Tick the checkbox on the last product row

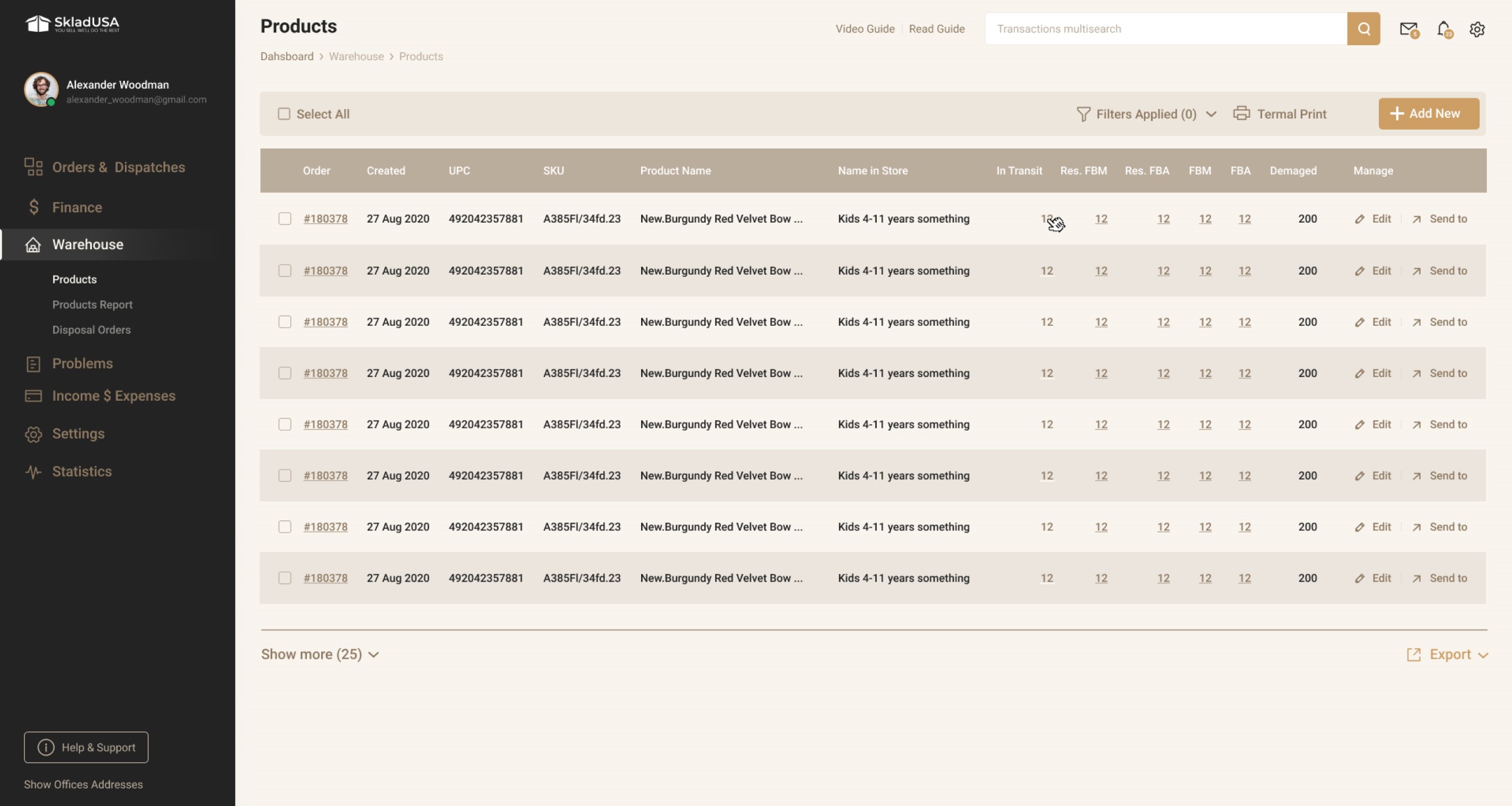click(285, 578)
